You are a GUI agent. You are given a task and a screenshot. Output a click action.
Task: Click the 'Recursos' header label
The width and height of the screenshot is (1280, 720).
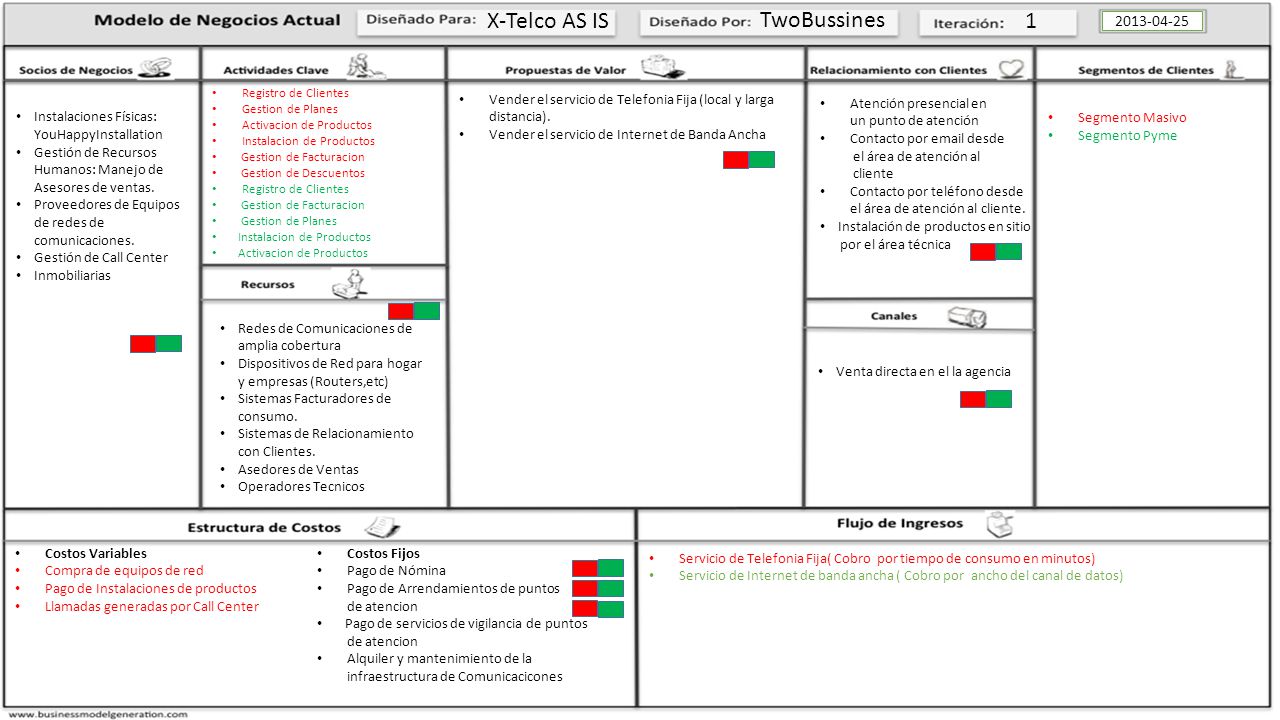pyautogui.click(x=268, y=285)
